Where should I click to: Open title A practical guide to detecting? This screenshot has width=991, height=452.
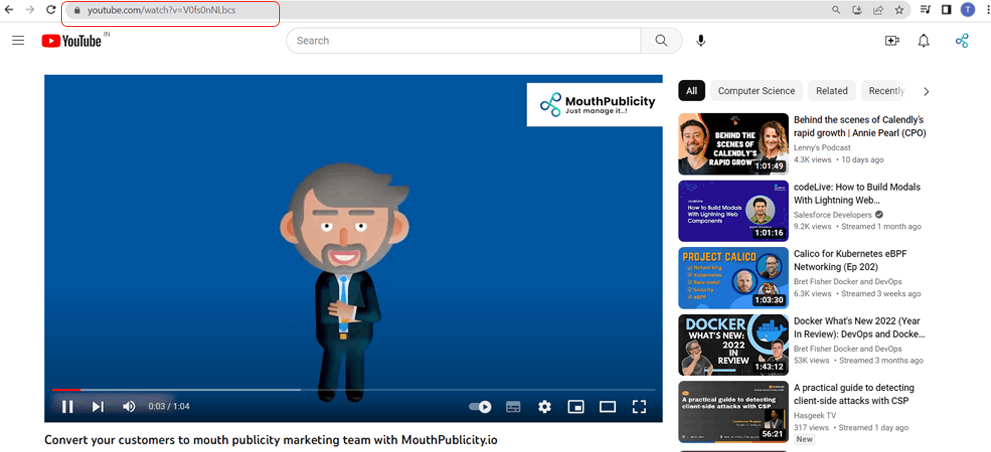pyautogui.click(x=854, y=394)
